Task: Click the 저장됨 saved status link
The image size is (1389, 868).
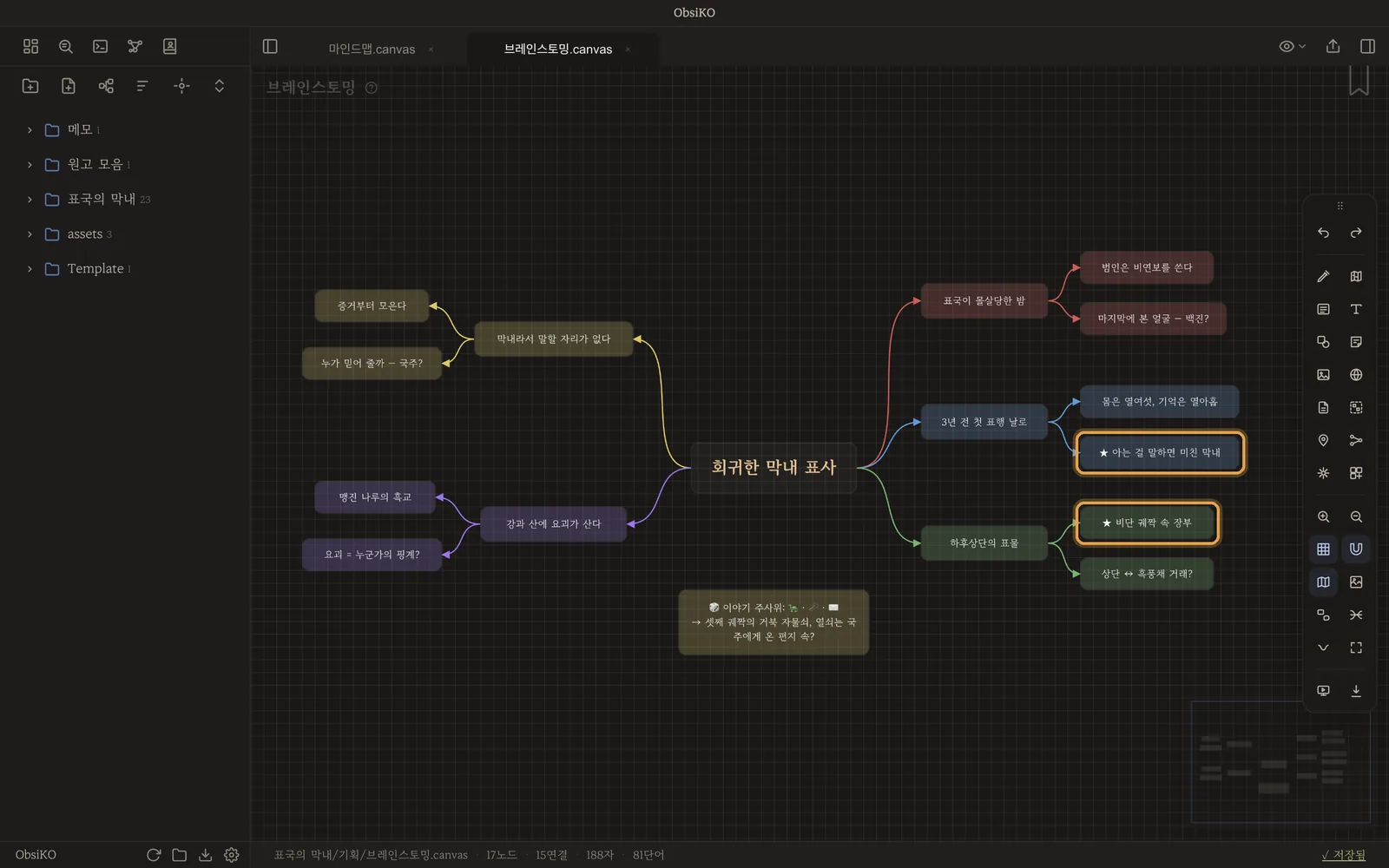Action: pos(1343,855)
